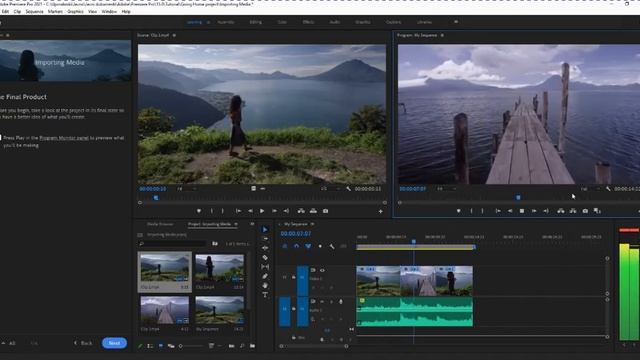
Task: Open Source Monitor button editor plus
Action: click(380, 211)
